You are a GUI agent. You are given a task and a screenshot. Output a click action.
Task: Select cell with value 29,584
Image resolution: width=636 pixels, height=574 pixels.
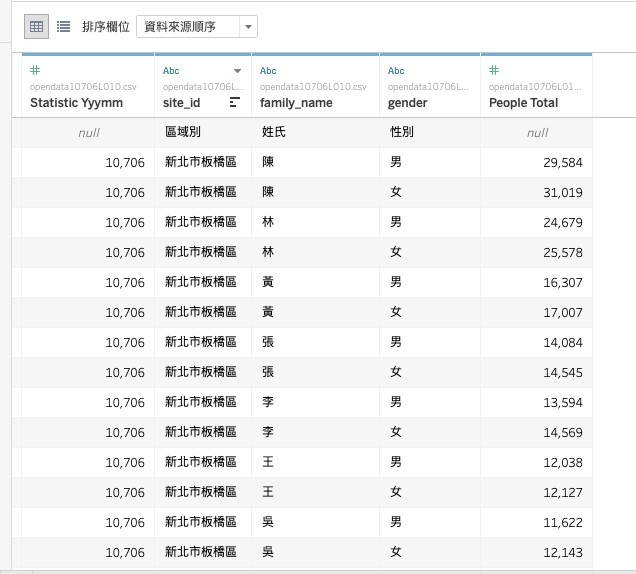point(536,162)
